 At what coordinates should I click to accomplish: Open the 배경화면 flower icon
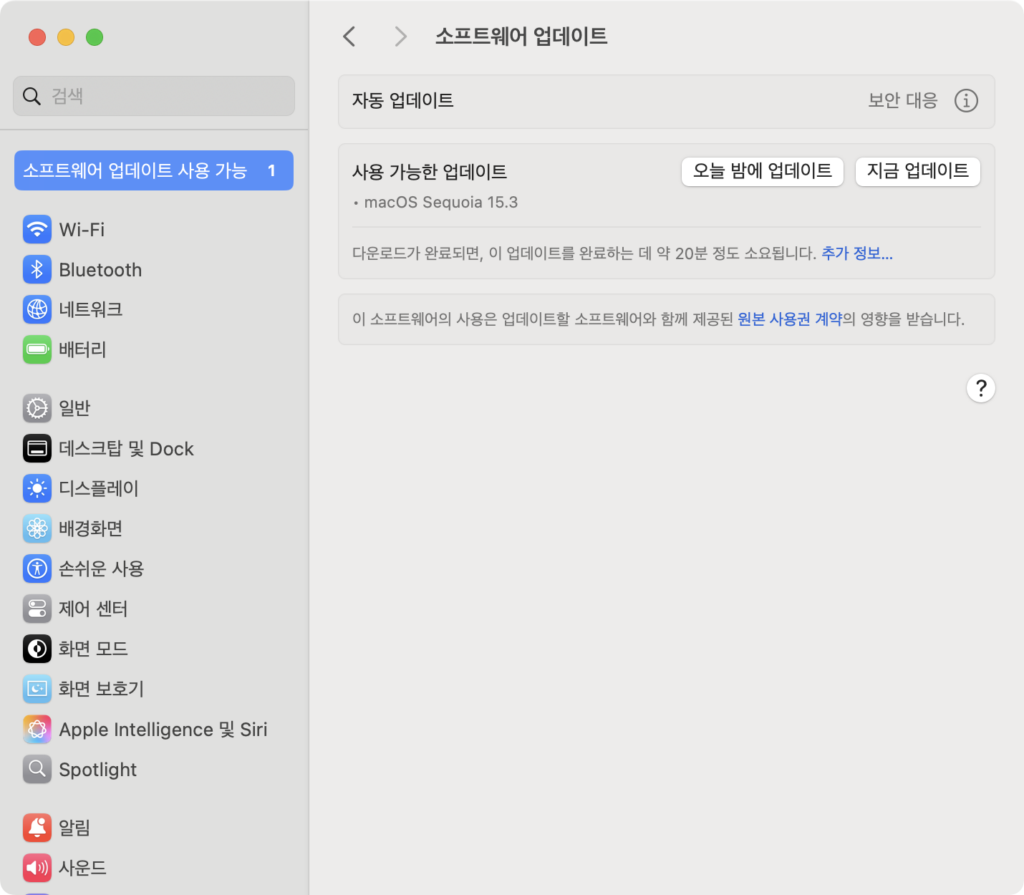click(37, 529)
